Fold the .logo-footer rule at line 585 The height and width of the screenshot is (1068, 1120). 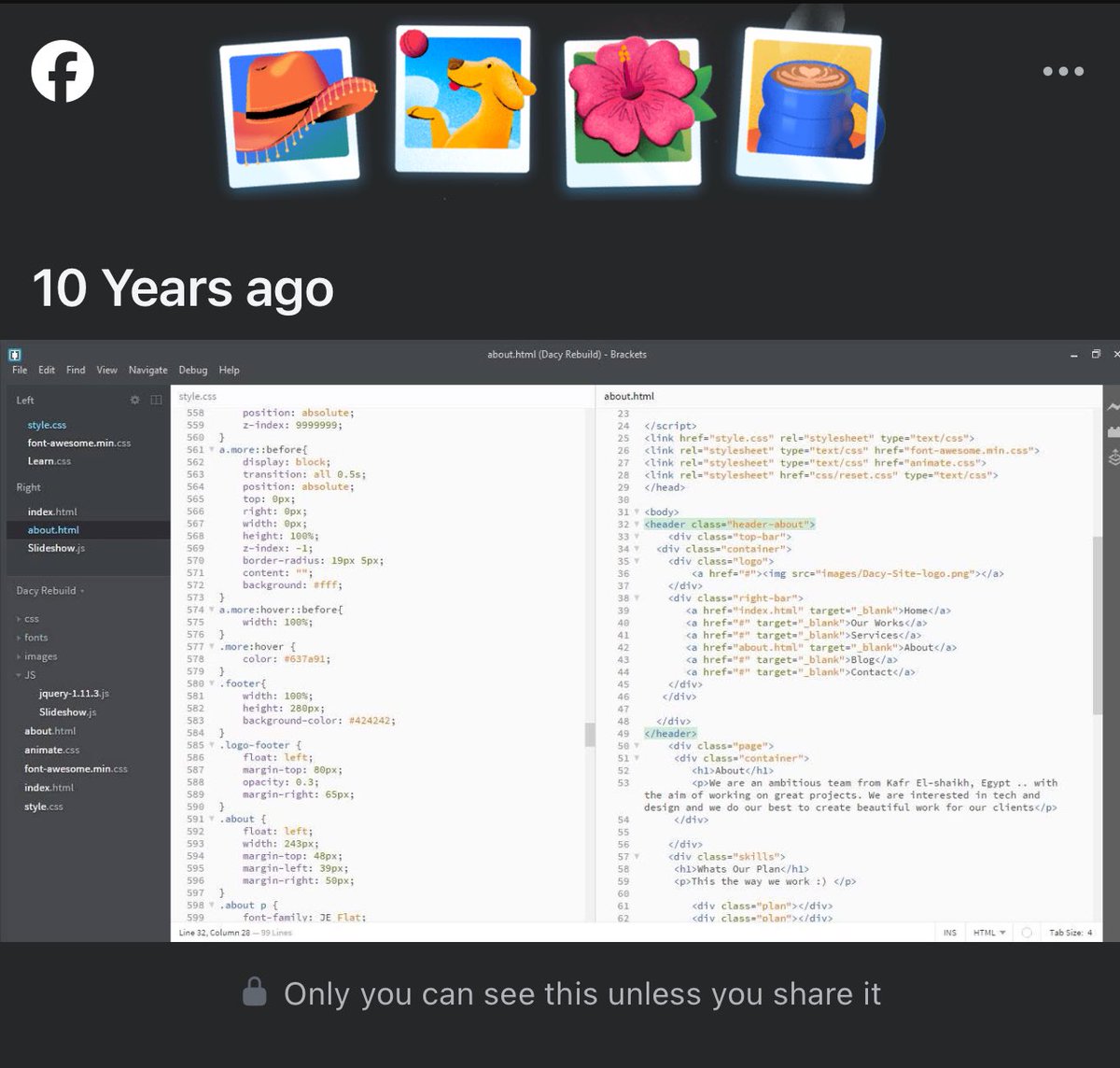[212, 745]
